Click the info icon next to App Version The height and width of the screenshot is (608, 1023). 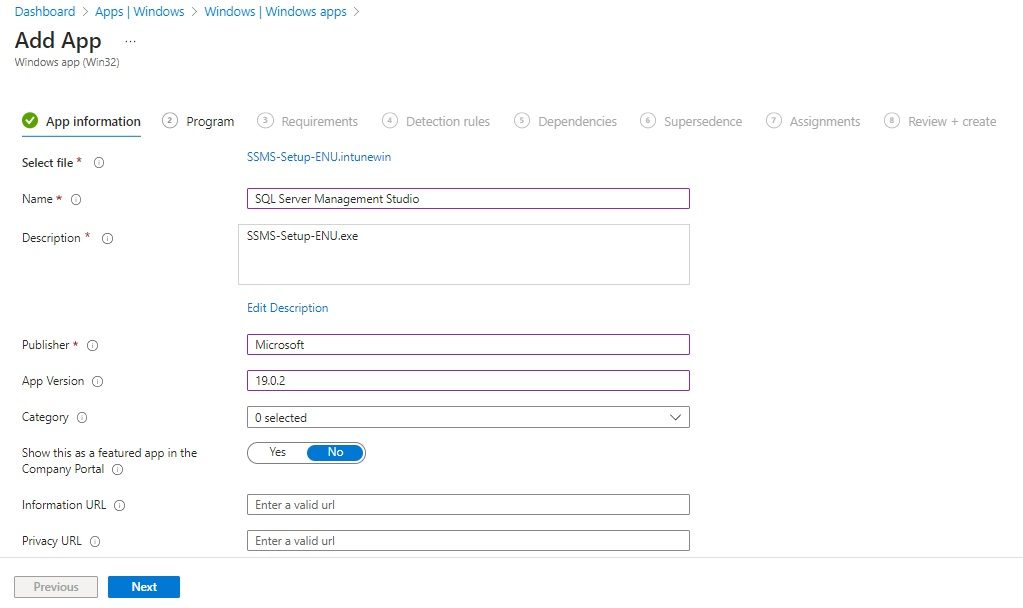[x=97, y=382]
